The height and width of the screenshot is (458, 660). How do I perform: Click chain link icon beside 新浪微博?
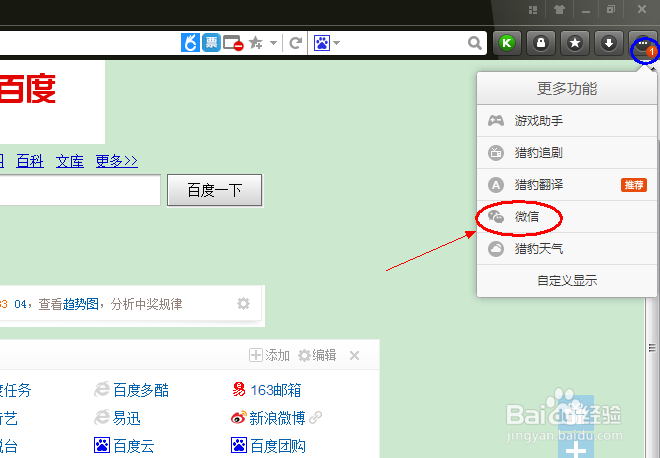(315, 418)
